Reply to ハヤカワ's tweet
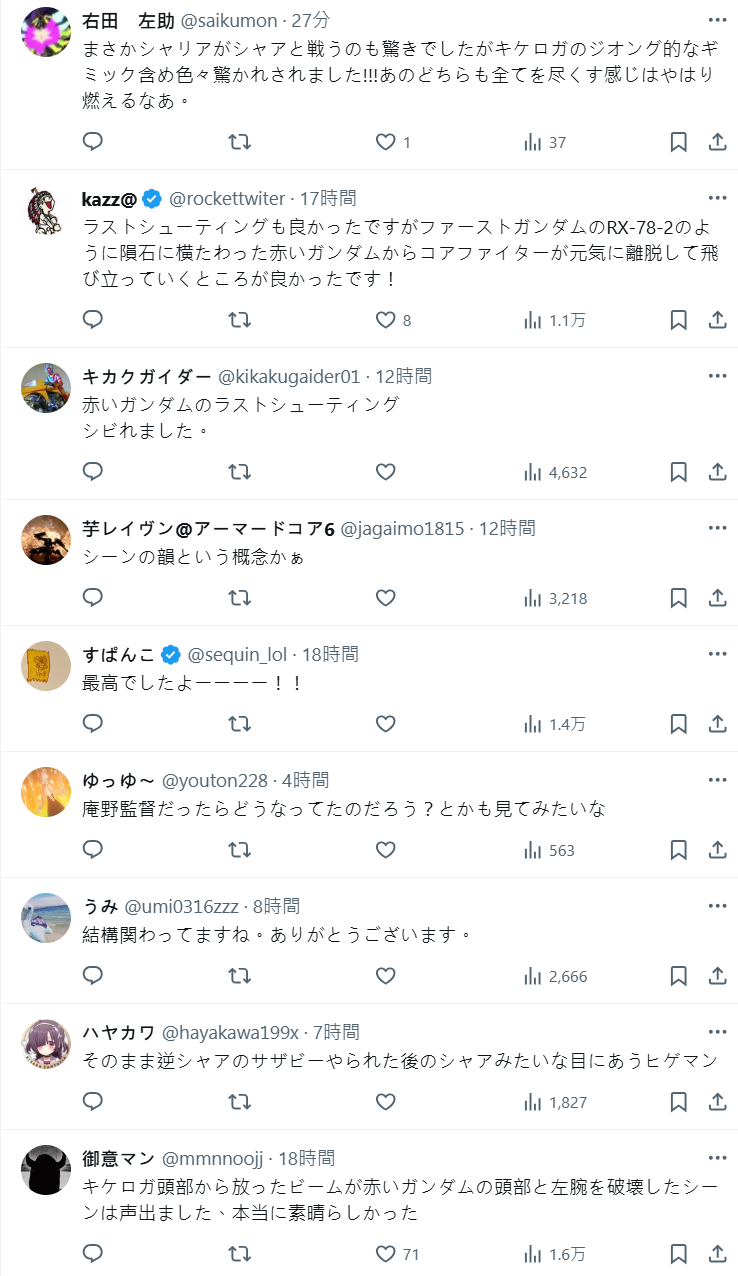738x1276 pixels. click(93, 1102)
